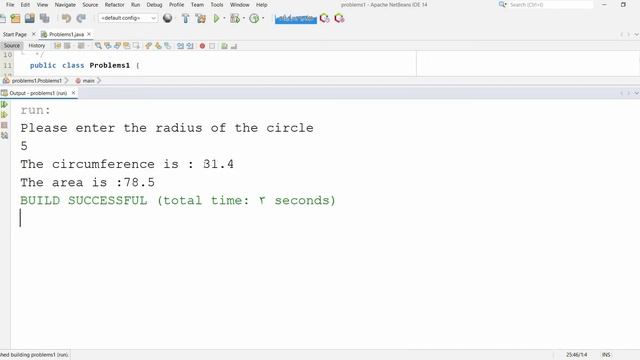This screenshot has width=640, height=360.
Task: Click the Shift Line Left icon
Action: tap(180, 46)
